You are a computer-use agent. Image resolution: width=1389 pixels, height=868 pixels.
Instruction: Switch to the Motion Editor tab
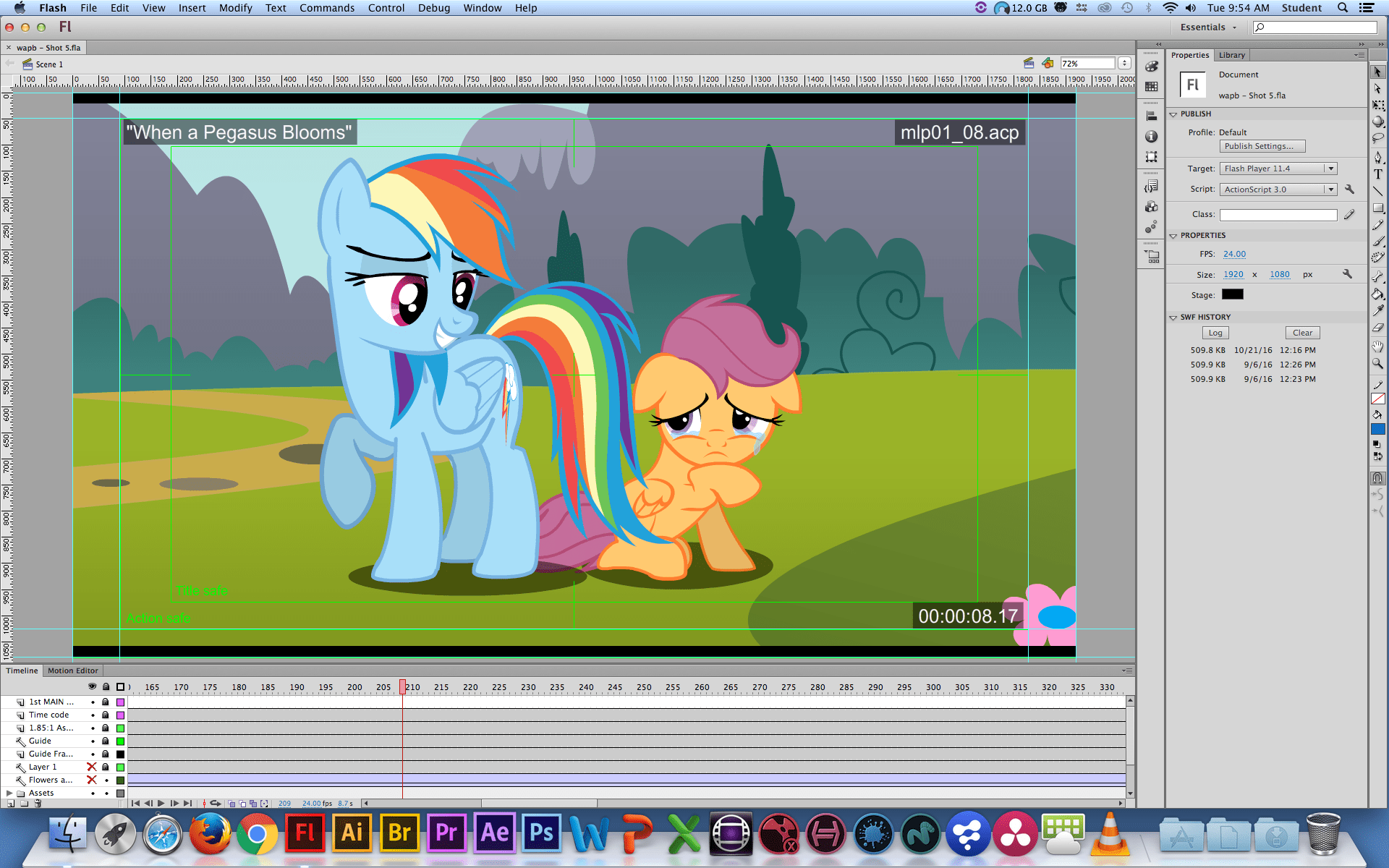(x=72, y=671)
